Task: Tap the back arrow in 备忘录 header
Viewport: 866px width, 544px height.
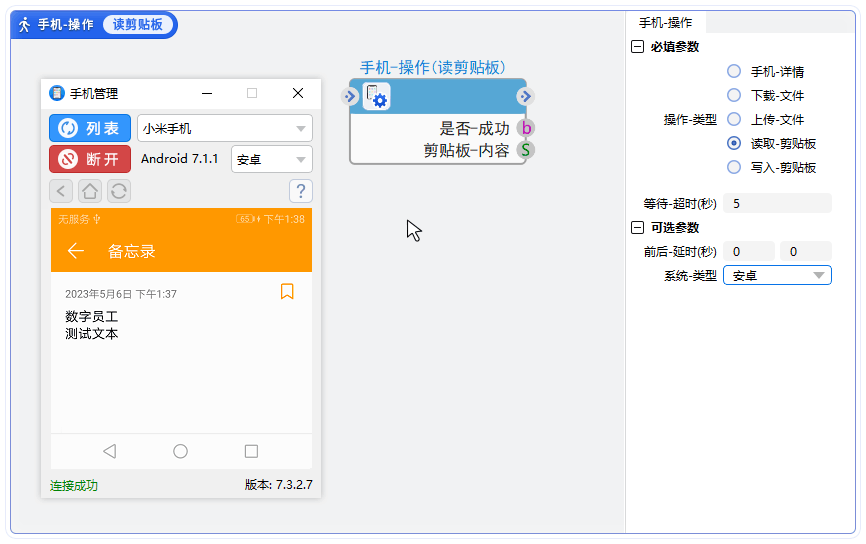Action: point(76,251)
